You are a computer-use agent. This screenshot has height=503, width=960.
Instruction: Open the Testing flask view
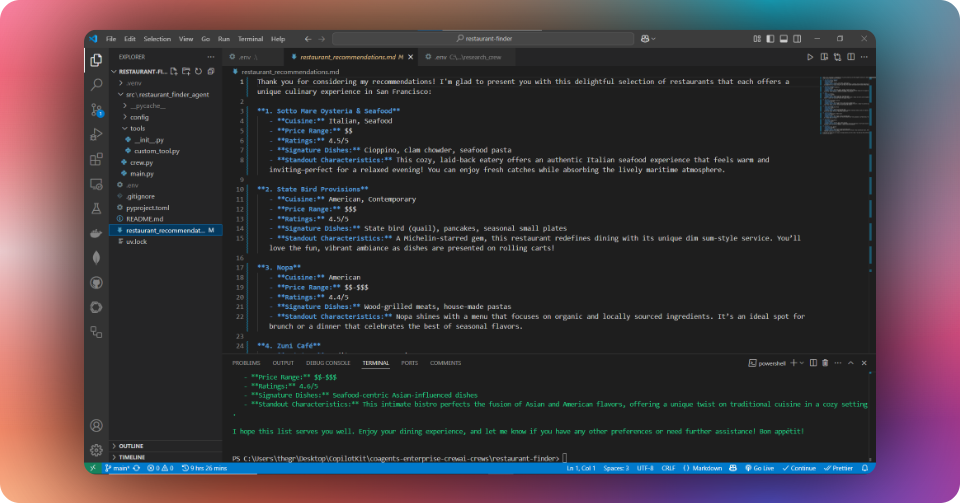96,209
